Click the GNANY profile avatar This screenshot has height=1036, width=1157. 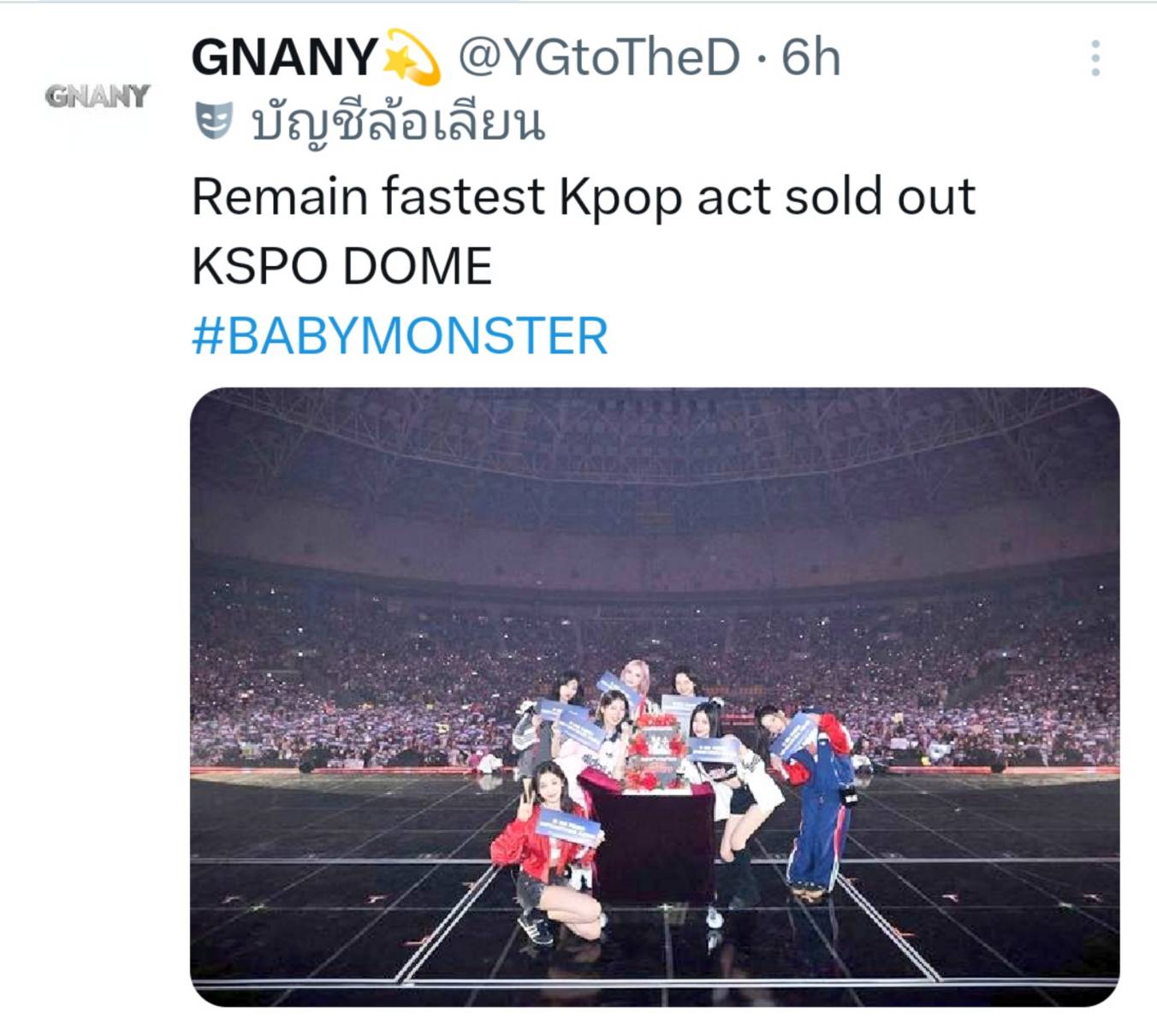point(98,96)
